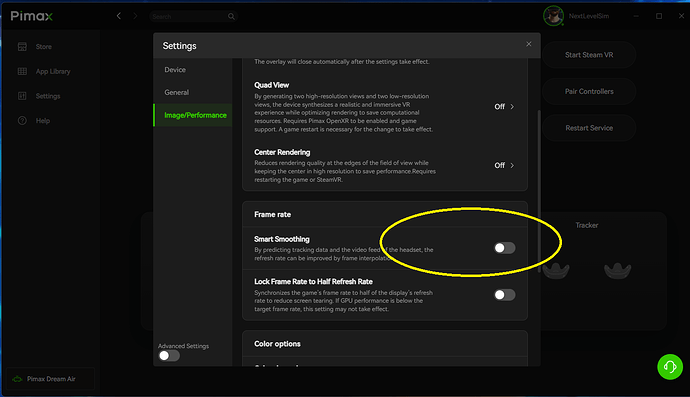
Task: Click the Start Steam VR button
Action: tap(589, 55)
